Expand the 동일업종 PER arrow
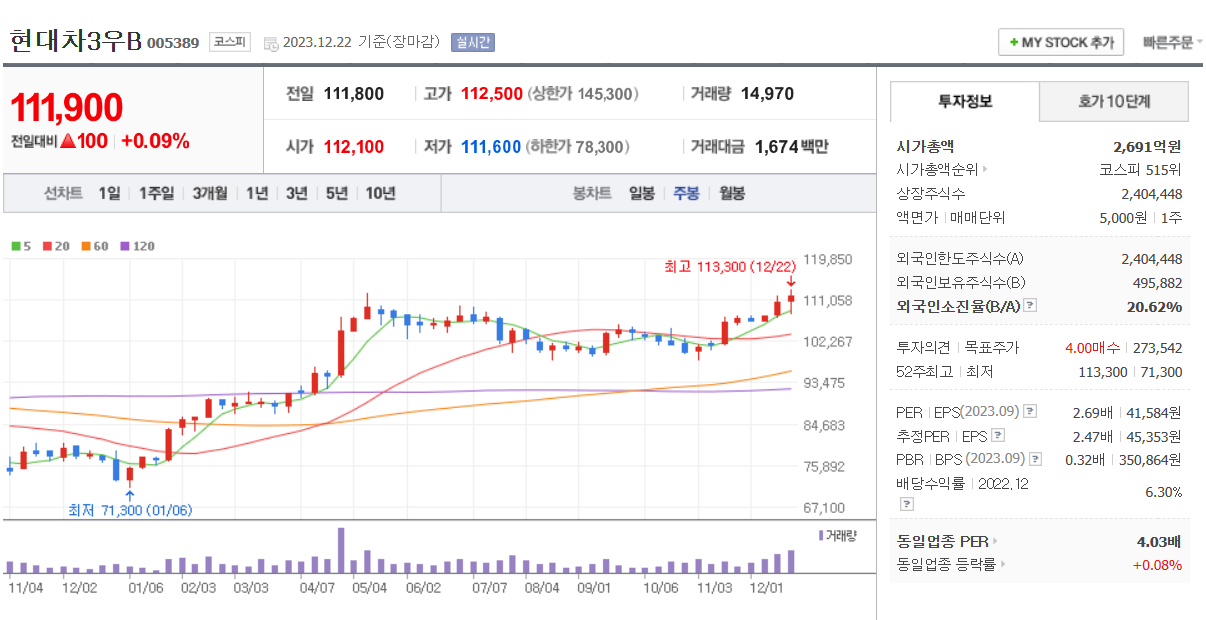The height and width of the screenshot is (620, 1206). click(995, 541)
